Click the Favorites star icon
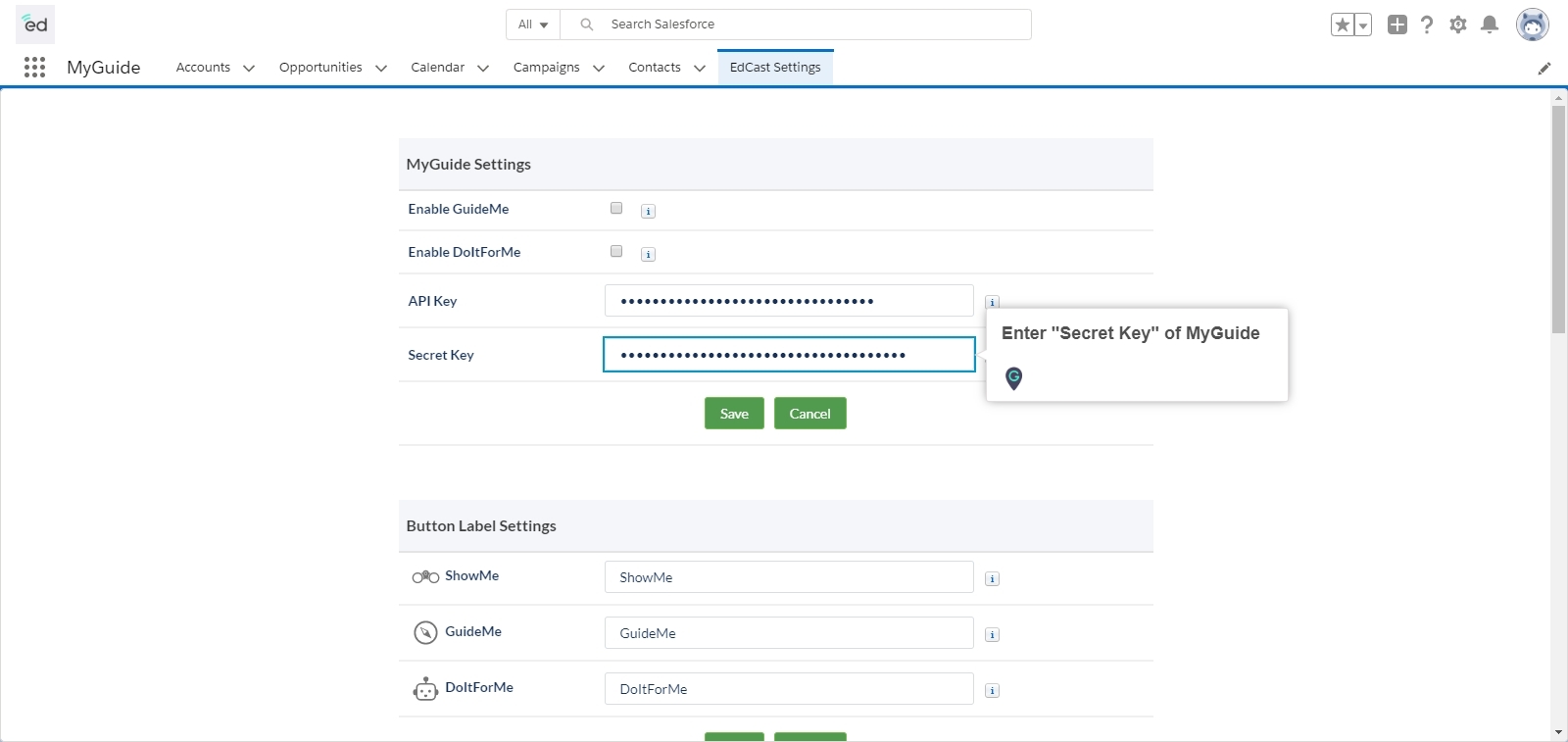The image size is (1568, 742). pos(1343,25)
